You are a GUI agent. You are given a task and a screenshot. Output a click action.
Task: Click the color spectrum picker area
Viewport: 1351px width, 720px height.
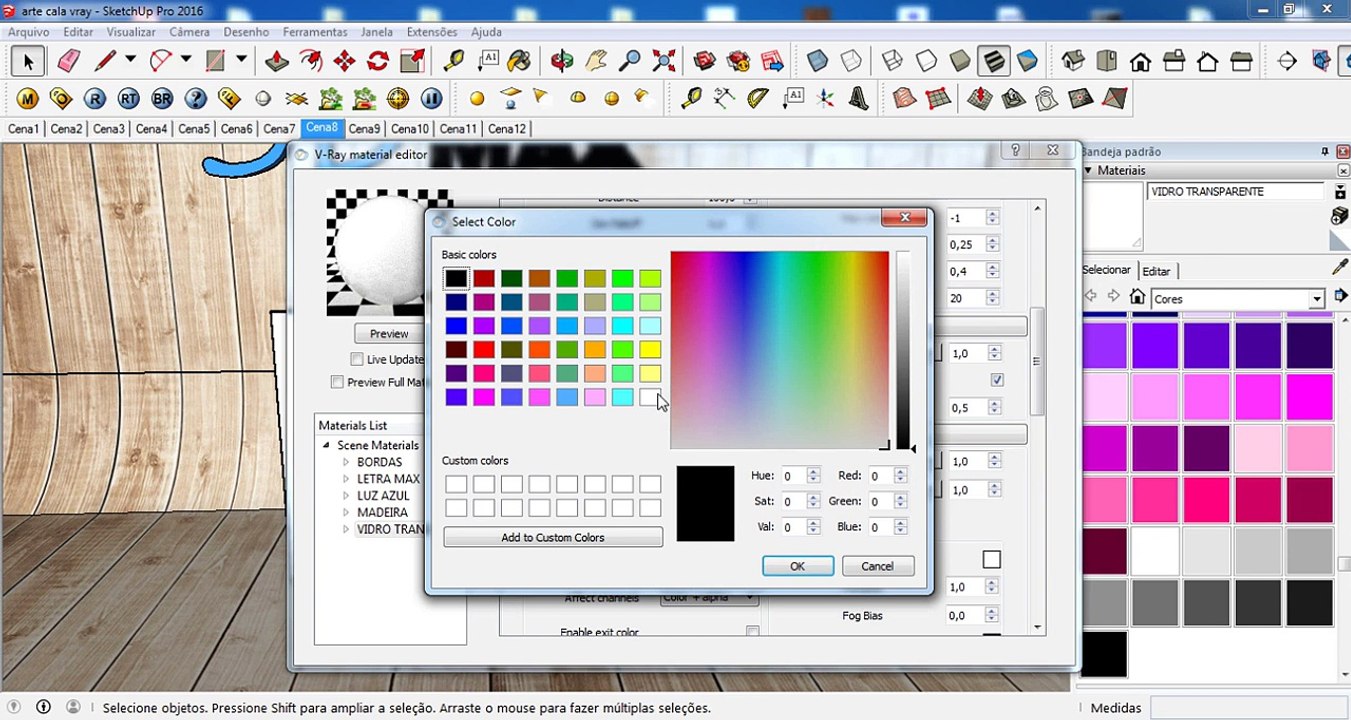point(779,350)
